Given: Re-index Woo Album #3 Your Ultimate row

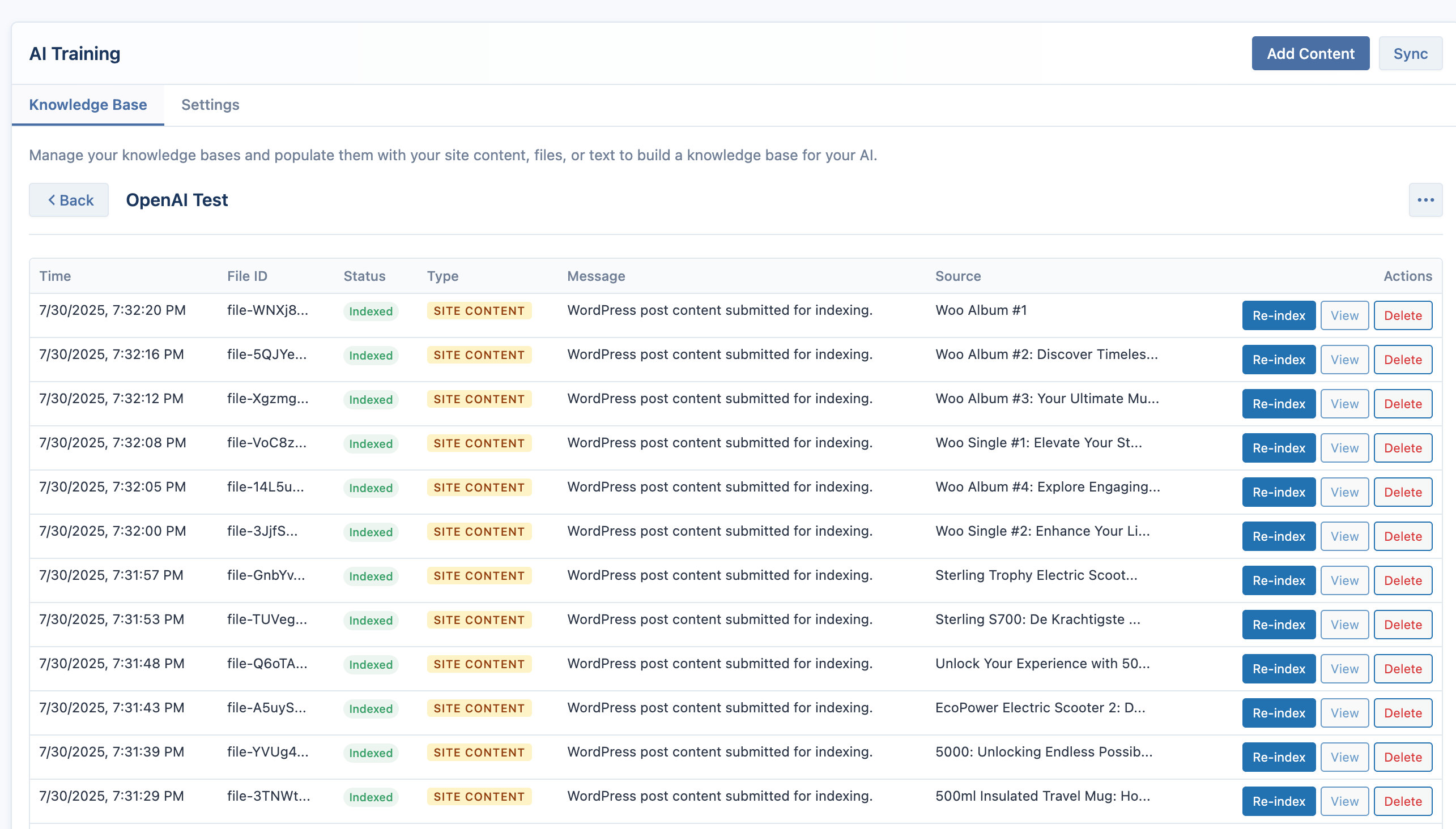Looking at the screenshot, I should tap(1279, 404).
